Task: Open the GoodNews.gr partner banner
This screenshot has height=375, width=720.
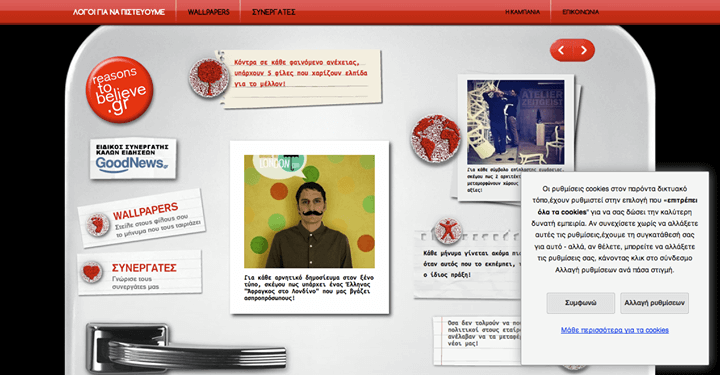Action: point(133,159)
